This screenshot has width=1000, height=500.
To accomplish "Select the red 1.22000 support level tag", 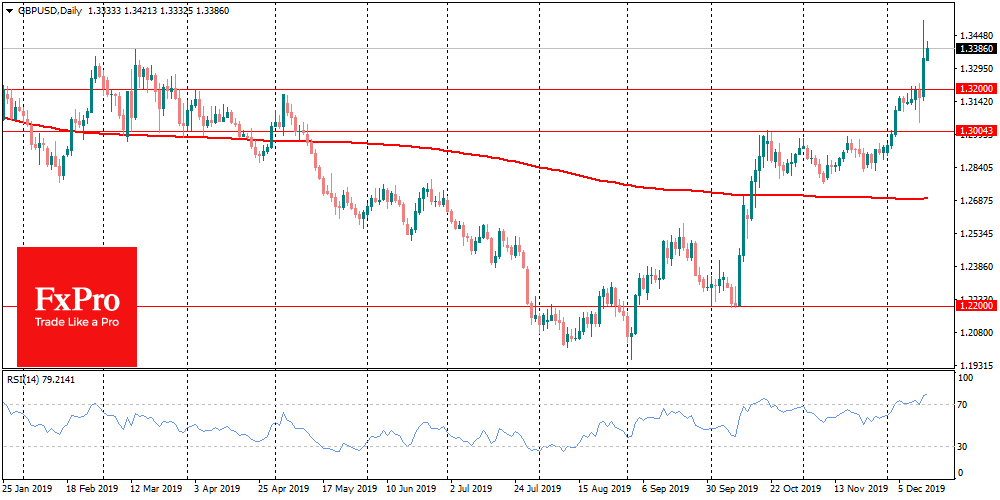I will tap(975, 306).
